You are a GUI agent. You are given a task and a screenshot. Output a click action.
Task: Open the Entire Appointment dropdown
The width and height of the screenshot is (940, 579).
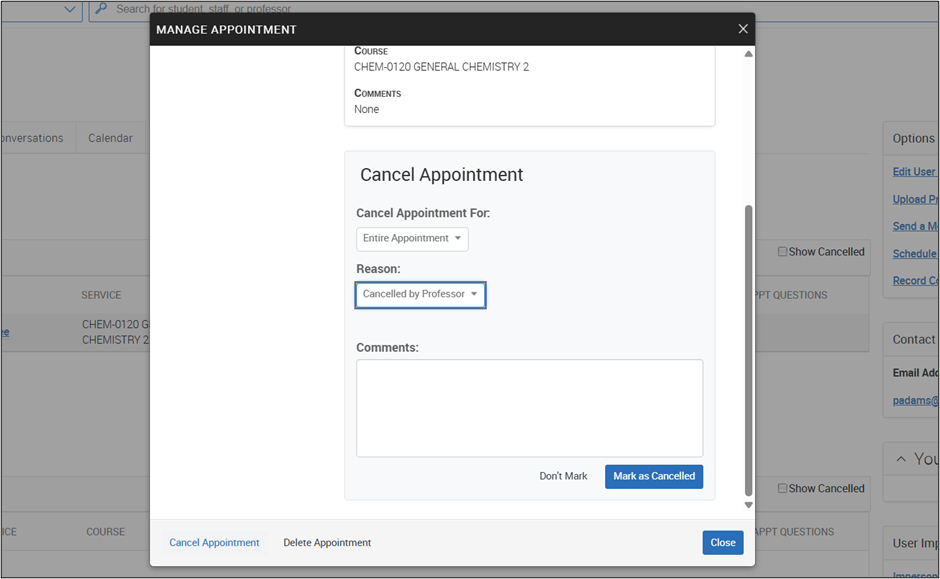tap(412, 239)
